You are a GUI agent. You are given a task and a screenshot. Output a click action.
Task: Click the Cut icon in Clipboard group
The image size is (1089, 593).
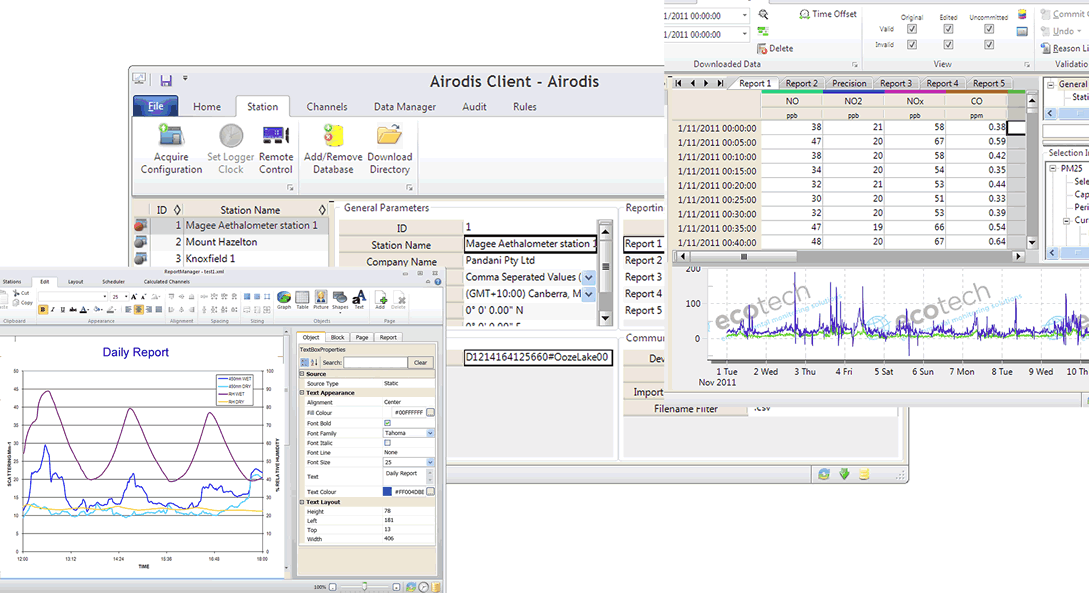(x=17, y=293)
